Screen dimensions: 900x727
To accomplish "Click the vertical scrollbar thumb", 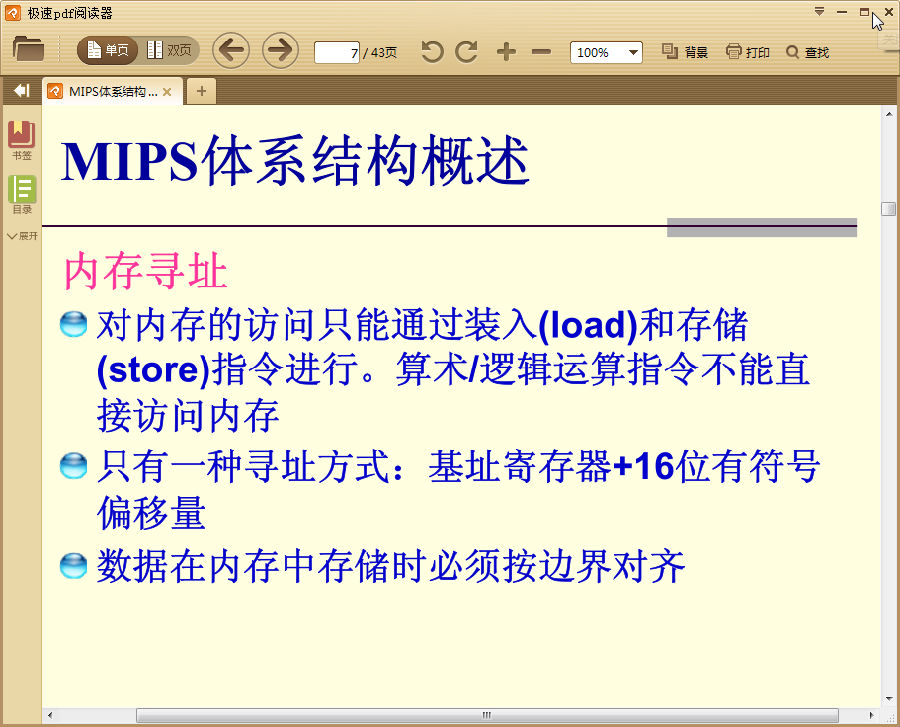I will coord(889,209).
